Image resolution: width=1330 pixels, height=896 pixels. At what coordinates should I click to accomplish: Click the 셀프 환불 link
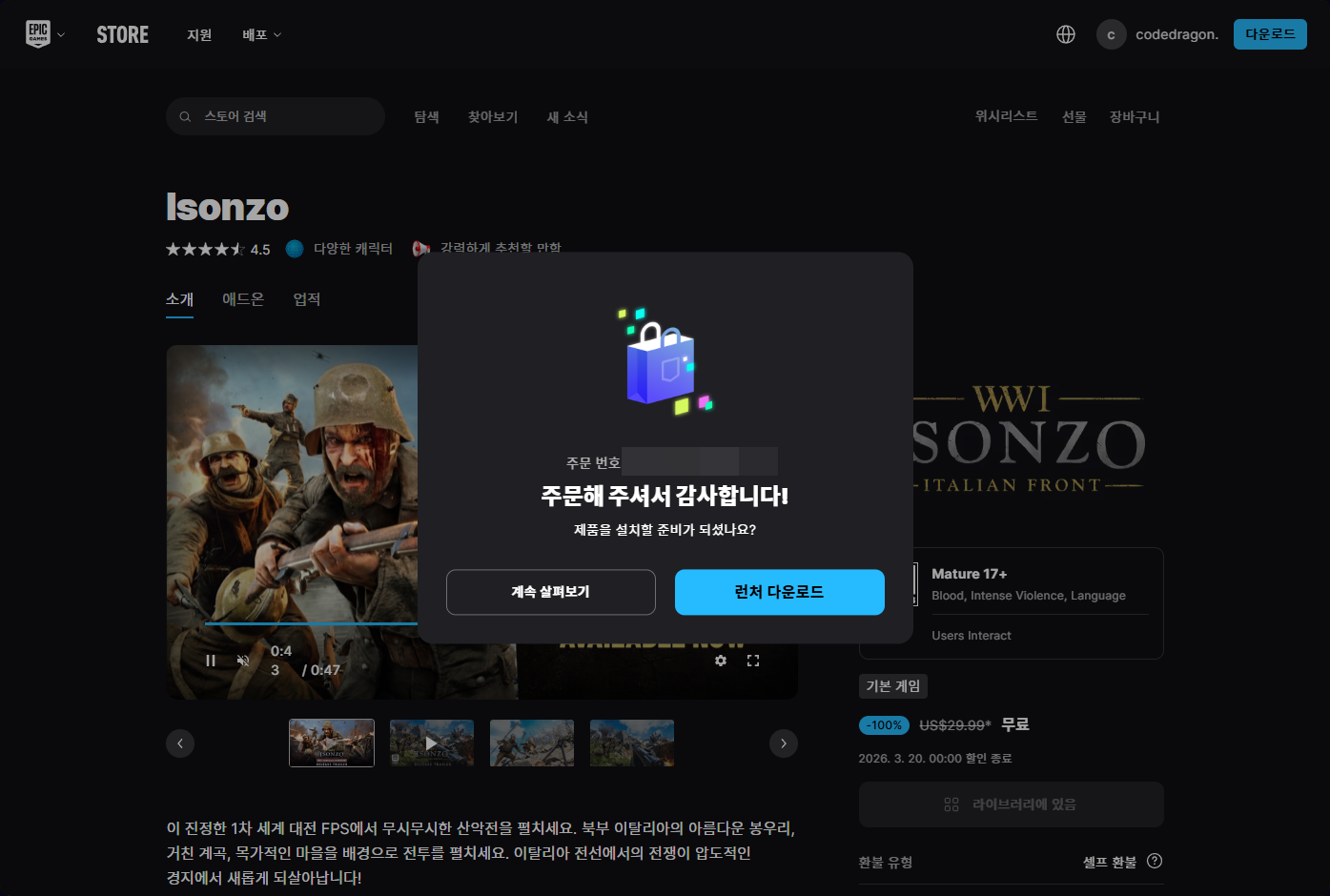(1110, 862)
